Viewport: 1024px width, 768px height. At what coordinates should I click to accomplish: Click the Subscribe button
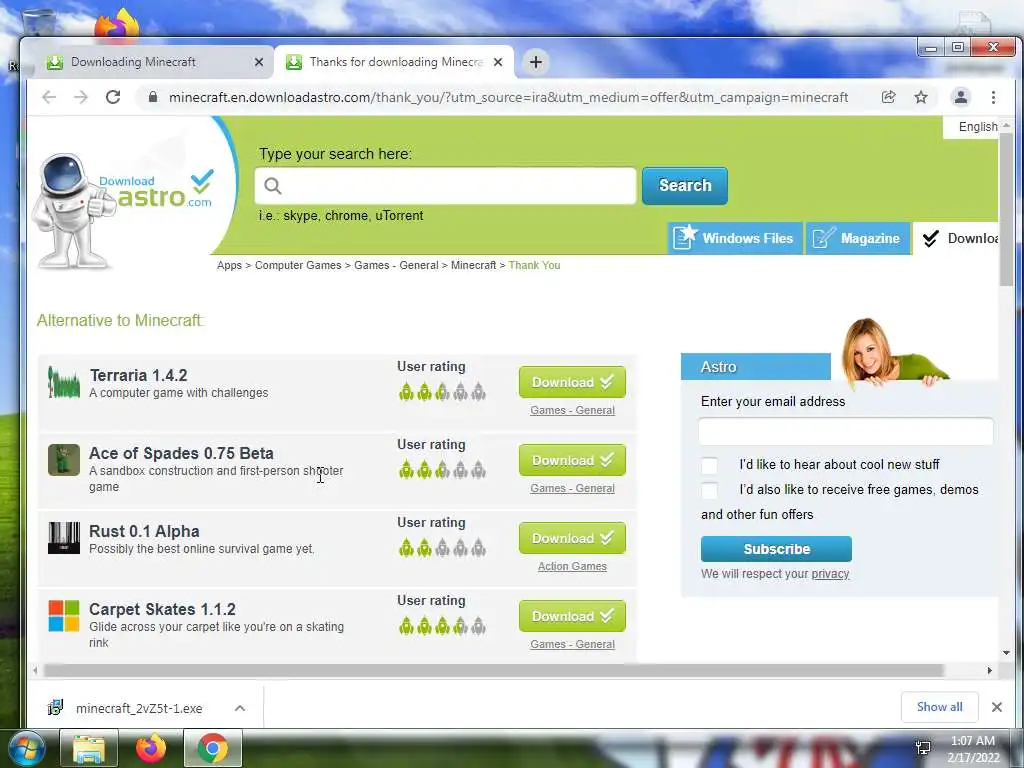tap(776, 549)
